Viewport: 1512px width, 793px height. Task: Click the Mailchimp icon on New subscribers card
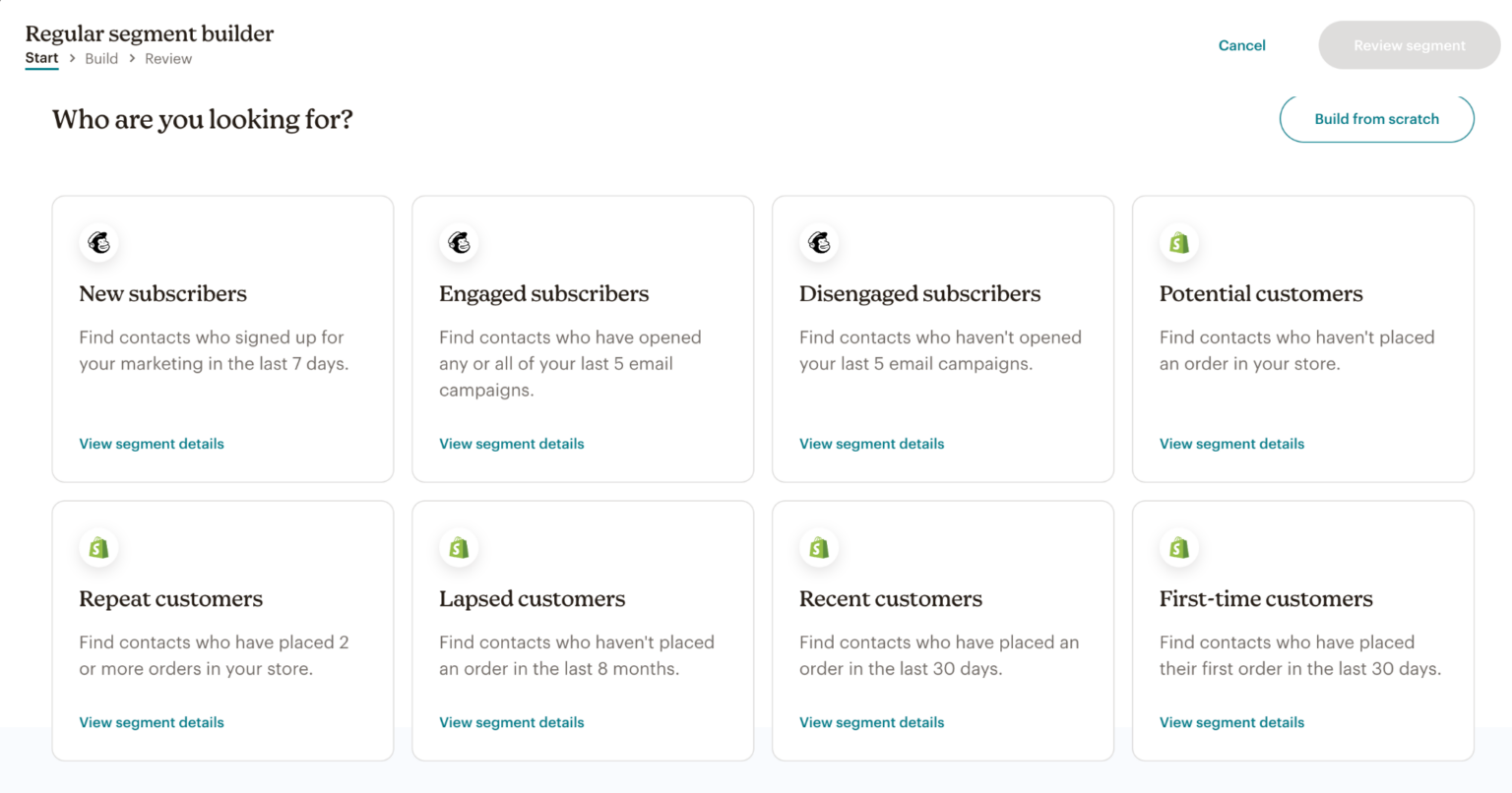[x=98, y=242]
